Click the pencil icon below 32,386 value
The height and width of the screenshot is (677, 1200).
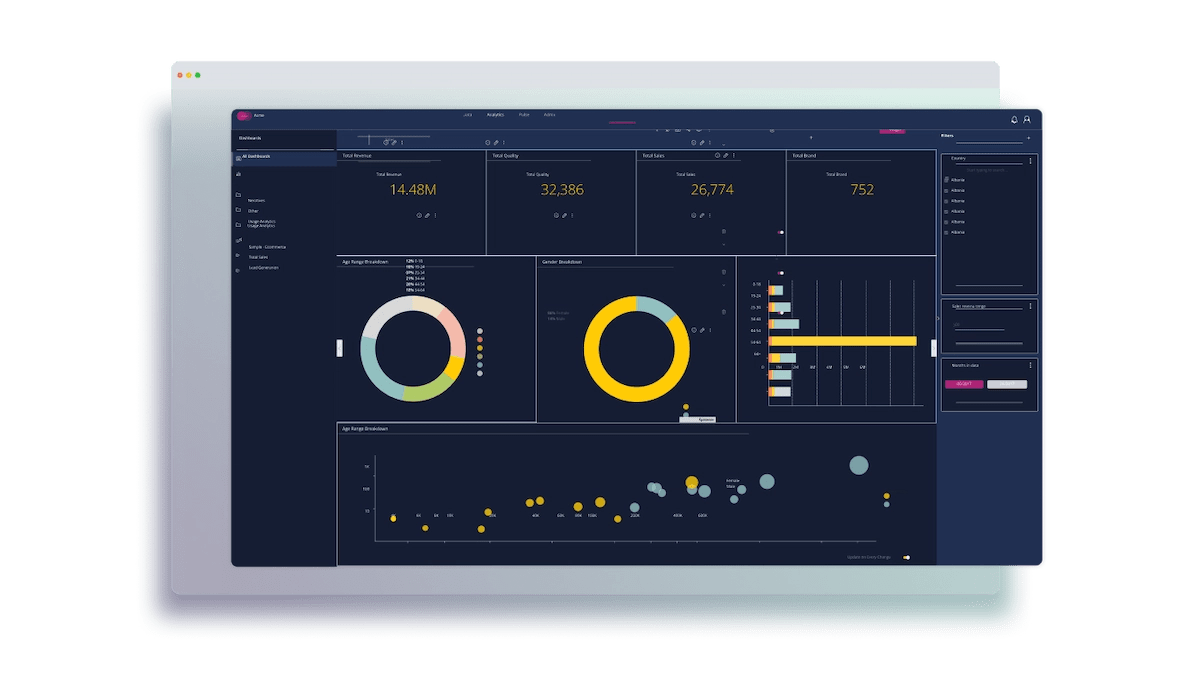564,215
